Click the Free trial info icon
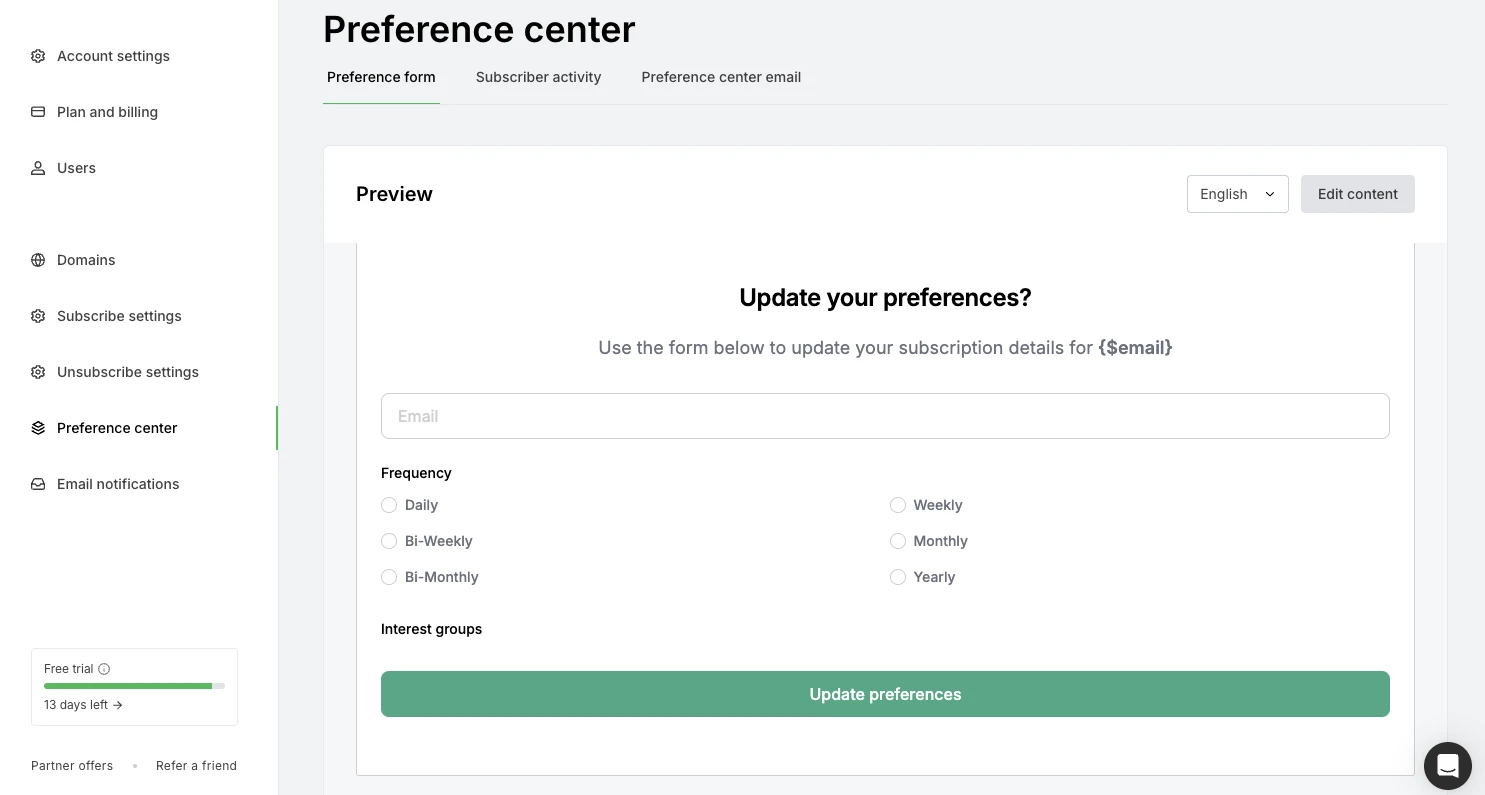 click(104, 669)
